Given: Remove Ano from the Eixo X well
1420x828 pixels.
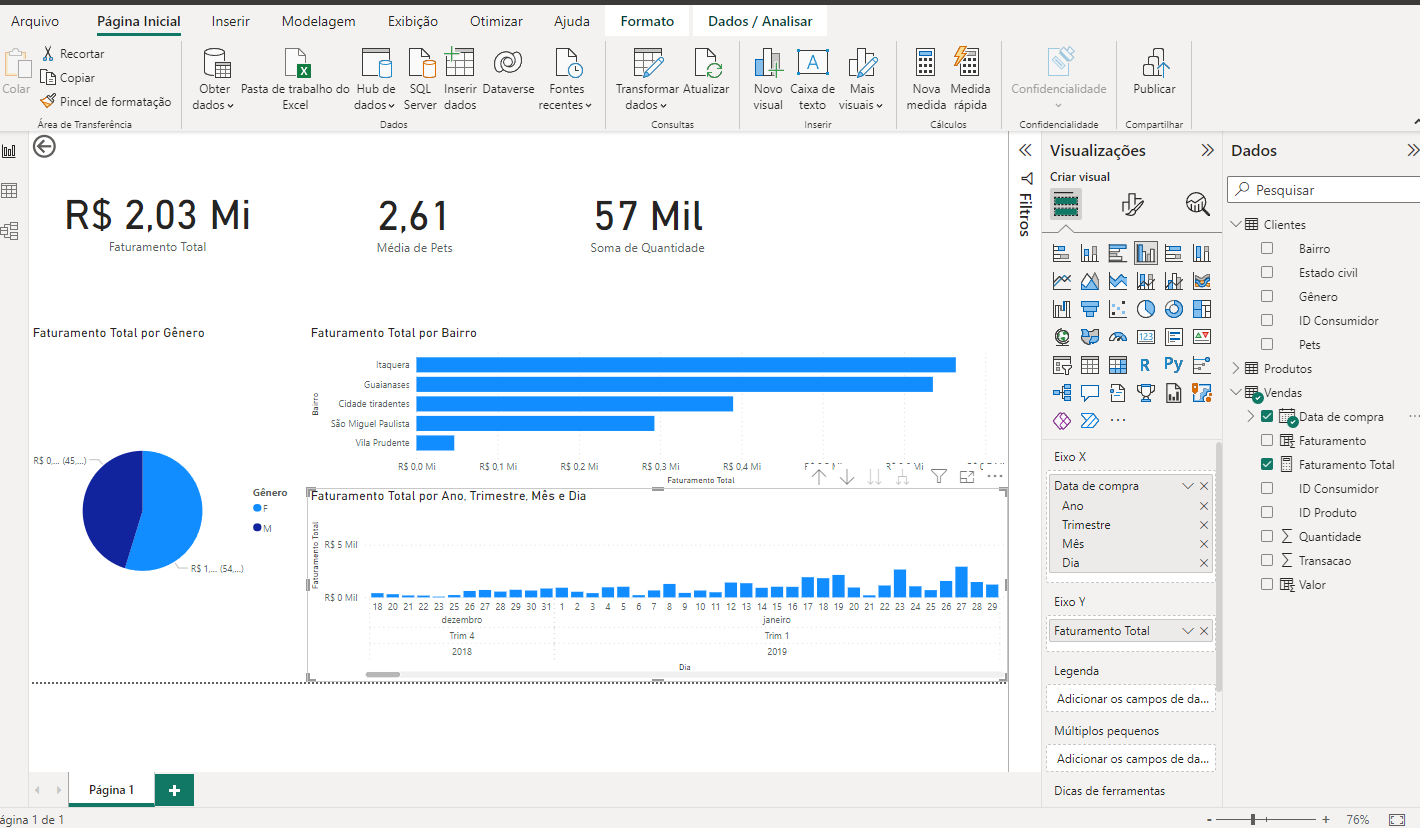Looking at the screenshot, I should tap(1204, 506).
